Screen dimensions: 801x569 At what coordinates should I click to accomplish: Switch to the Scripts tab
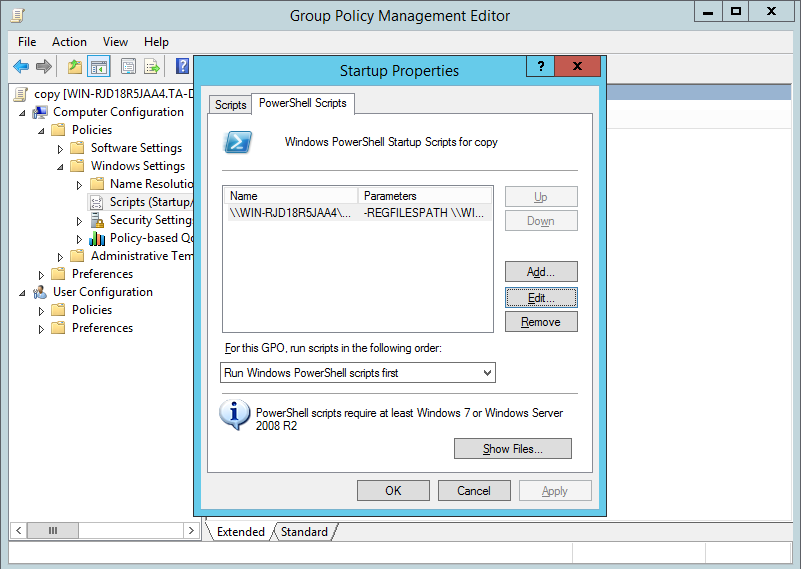click(x=230, y=105)
